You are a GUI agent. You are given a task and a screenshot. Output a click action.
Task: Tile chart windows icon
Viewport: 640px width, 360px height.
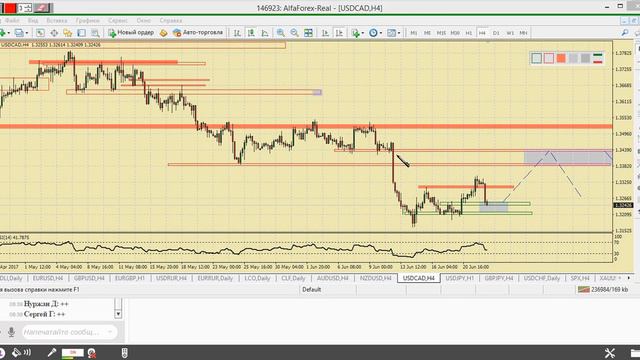coord(308,33)
